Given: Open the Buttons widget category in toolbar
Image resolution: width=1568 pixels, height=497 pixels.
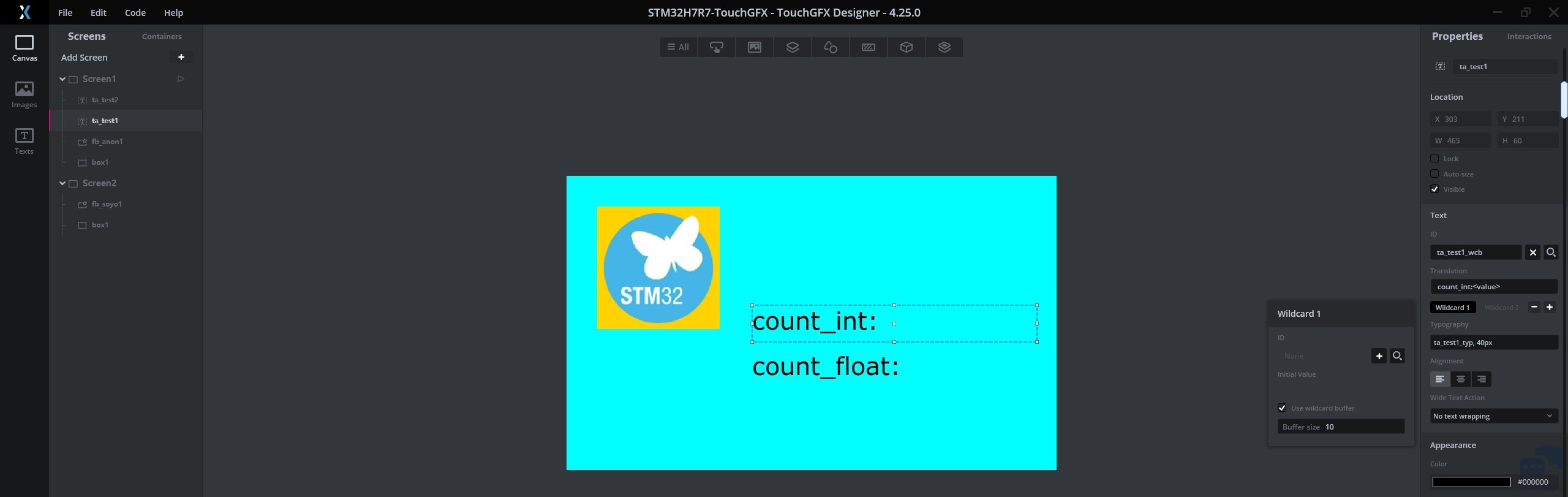Looking at the screenshot, I should pos(716,47).
